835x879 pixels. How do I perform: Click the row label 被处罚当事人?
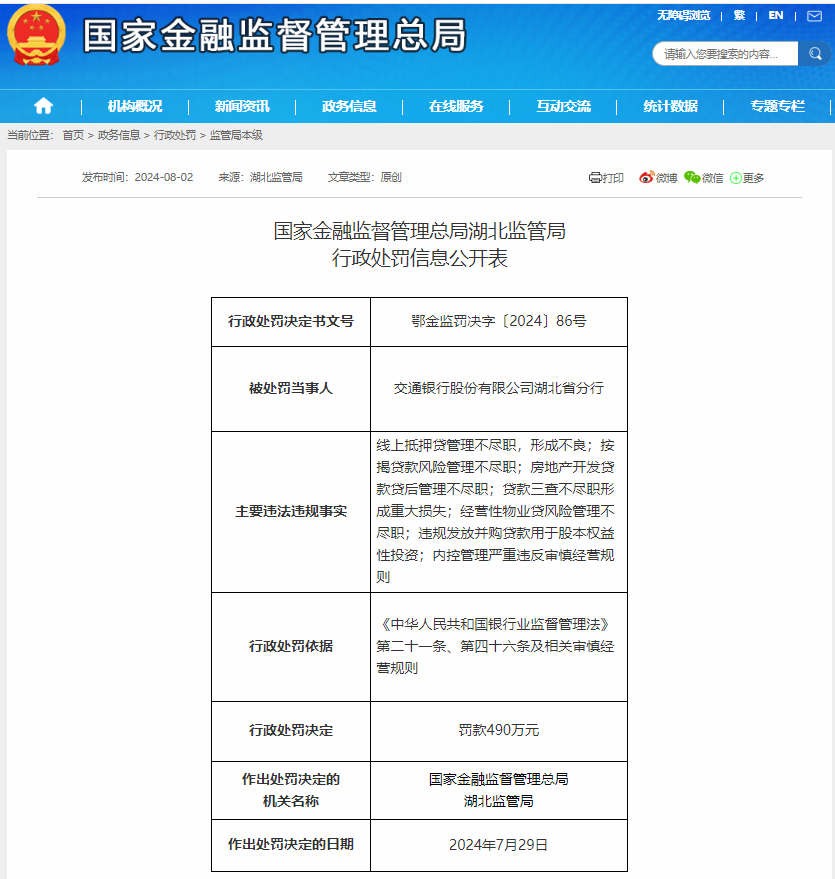click(x=291, y=388)
